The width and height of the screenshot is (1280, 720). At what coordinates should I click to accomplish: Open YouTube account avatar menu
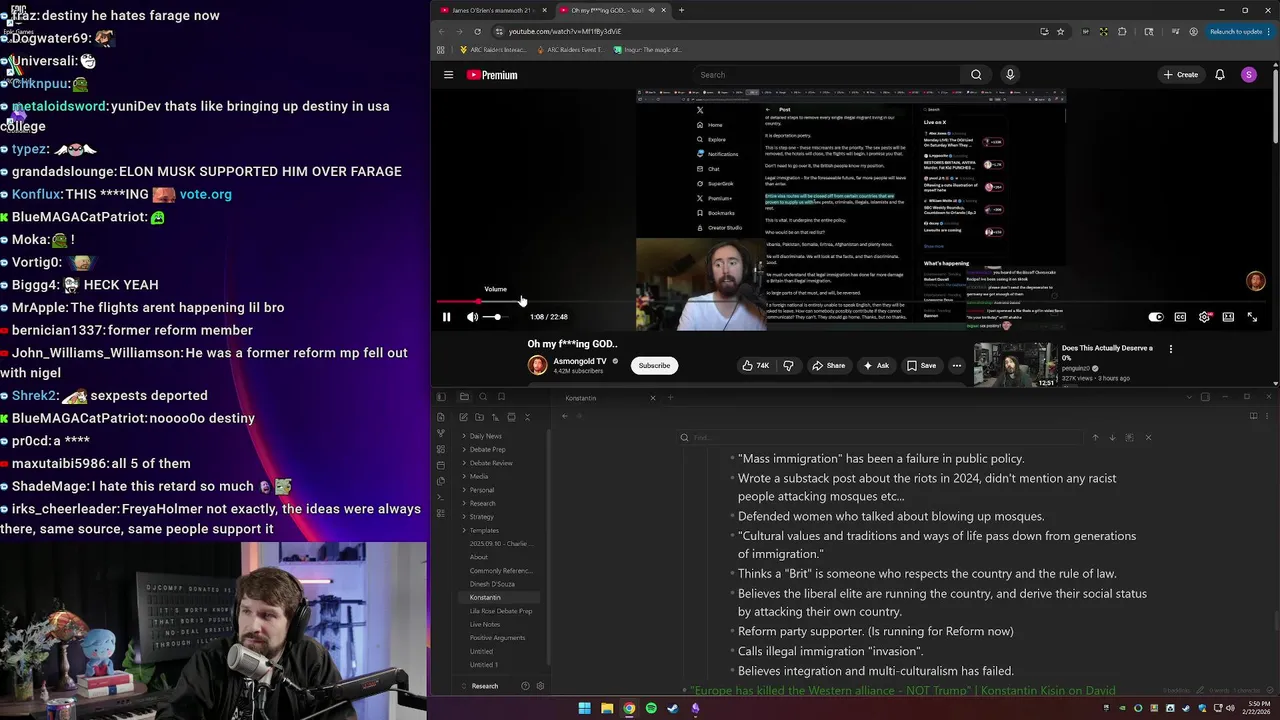tap(1249, 75)
